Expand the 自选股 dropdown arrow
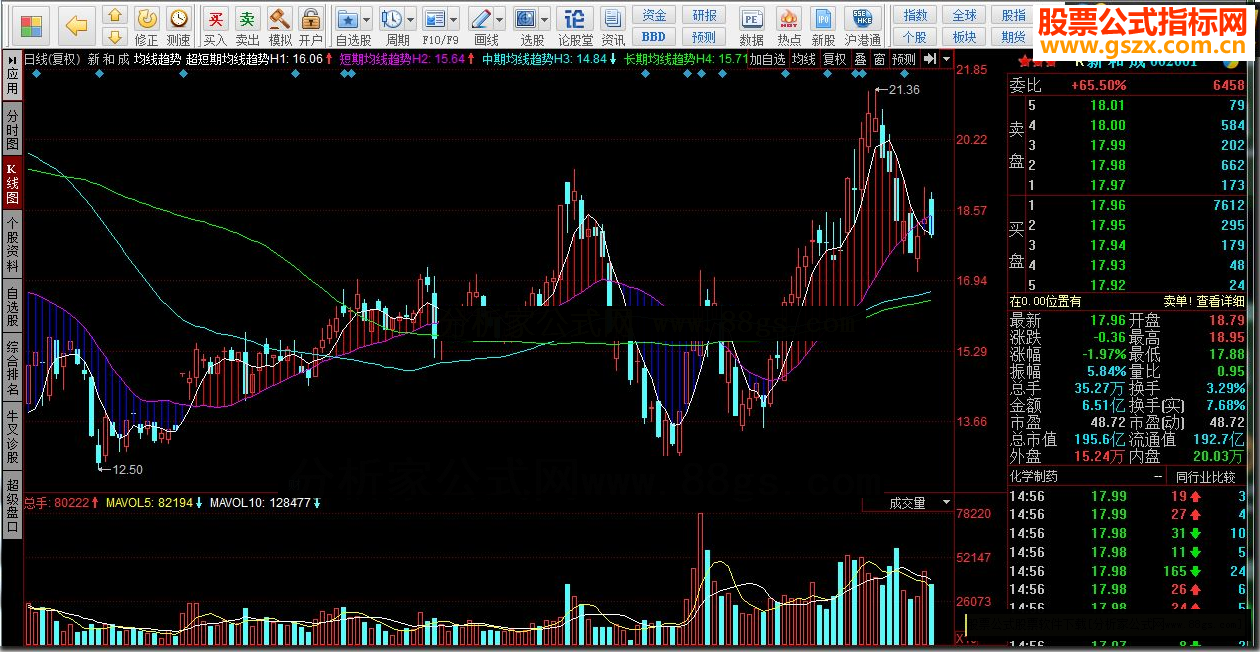The width and height of the screenshot is (1260, 652). click(x=366, y=19)
